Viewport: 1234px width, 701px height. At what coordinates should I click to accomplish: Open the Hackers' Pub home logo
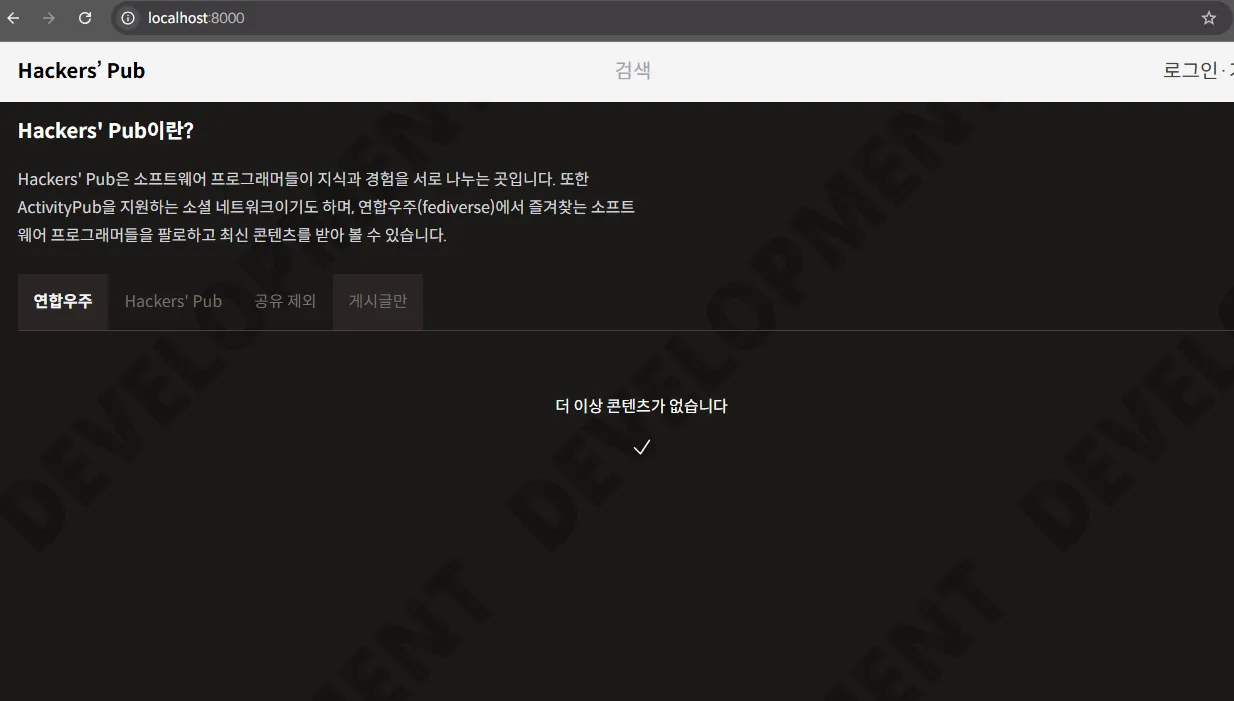coord(82,71)
